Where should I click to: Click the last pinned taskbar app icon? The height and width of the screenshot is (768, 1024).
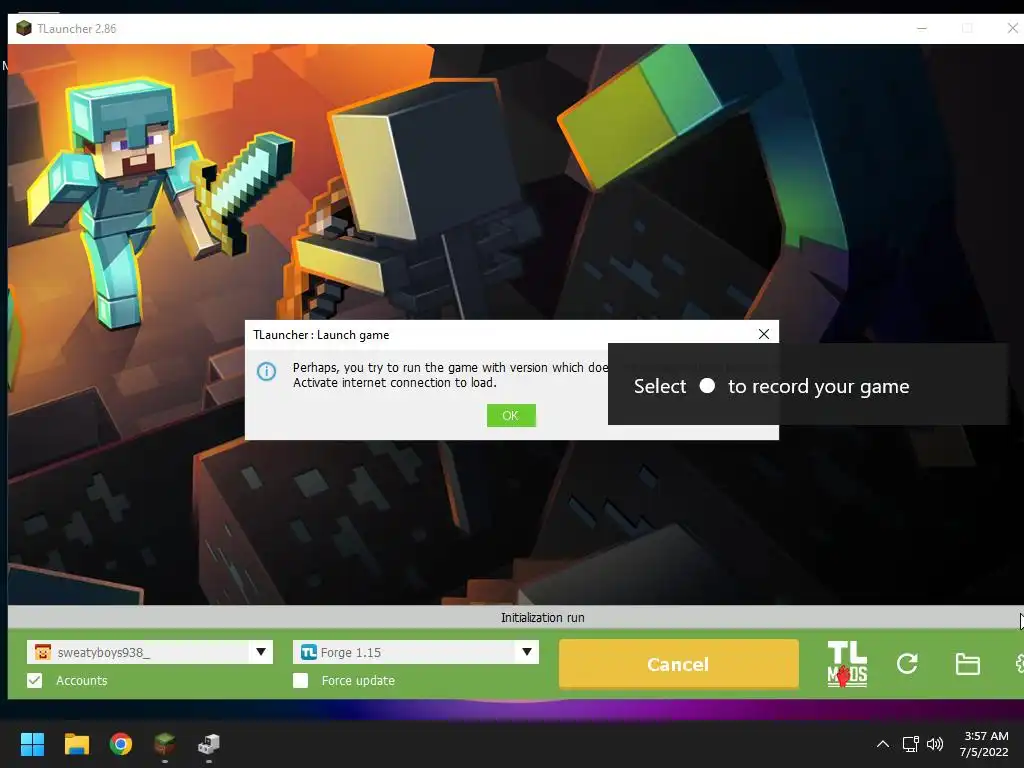tap(209, 744)
